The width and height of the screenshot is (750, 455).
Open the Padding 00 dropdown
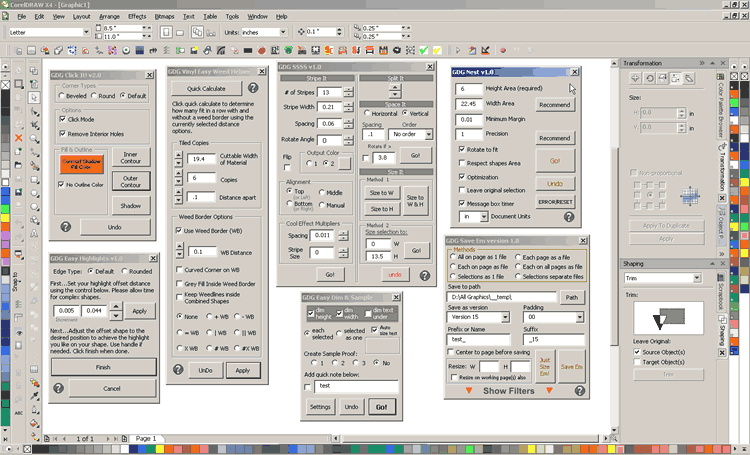[x=579, y=317]
